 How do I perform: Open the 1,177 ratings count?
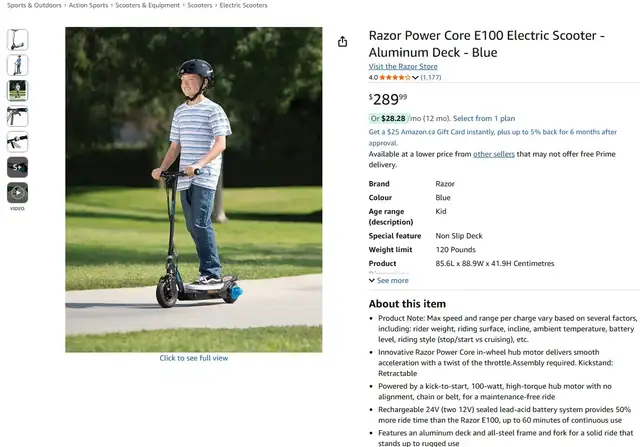[431, 77]
